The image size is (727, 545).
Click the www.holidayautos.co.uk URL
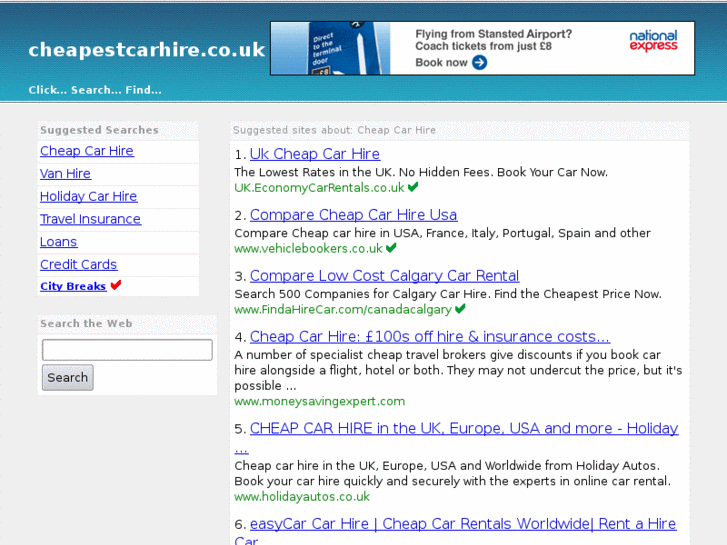(302, 497)
